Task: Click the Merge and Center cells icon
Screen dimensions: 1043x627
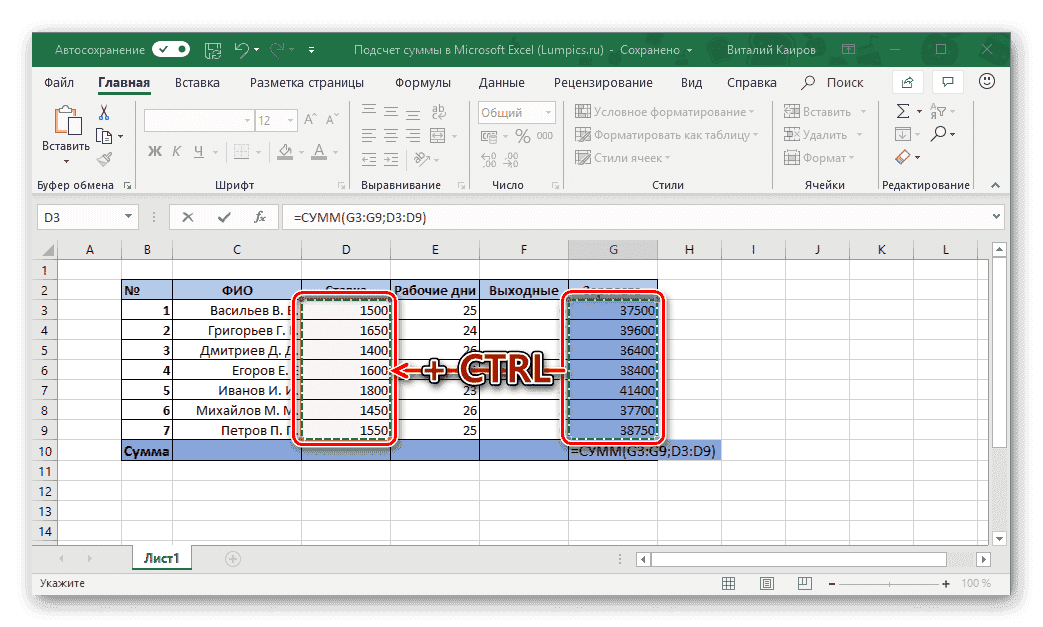Action: 438,137
